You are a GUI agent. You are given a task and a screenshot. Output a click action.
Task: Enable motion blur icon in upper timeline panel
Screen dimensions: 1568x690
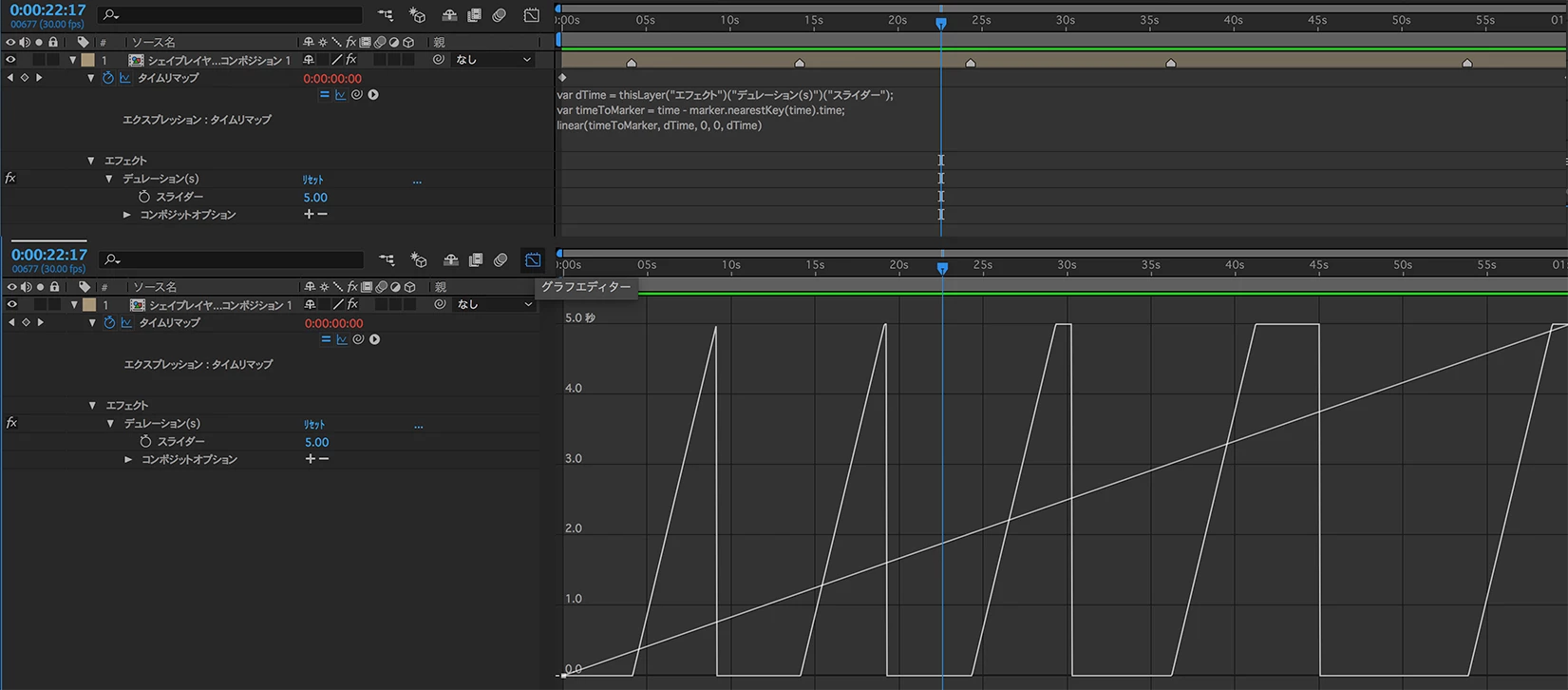coord(500,15)
